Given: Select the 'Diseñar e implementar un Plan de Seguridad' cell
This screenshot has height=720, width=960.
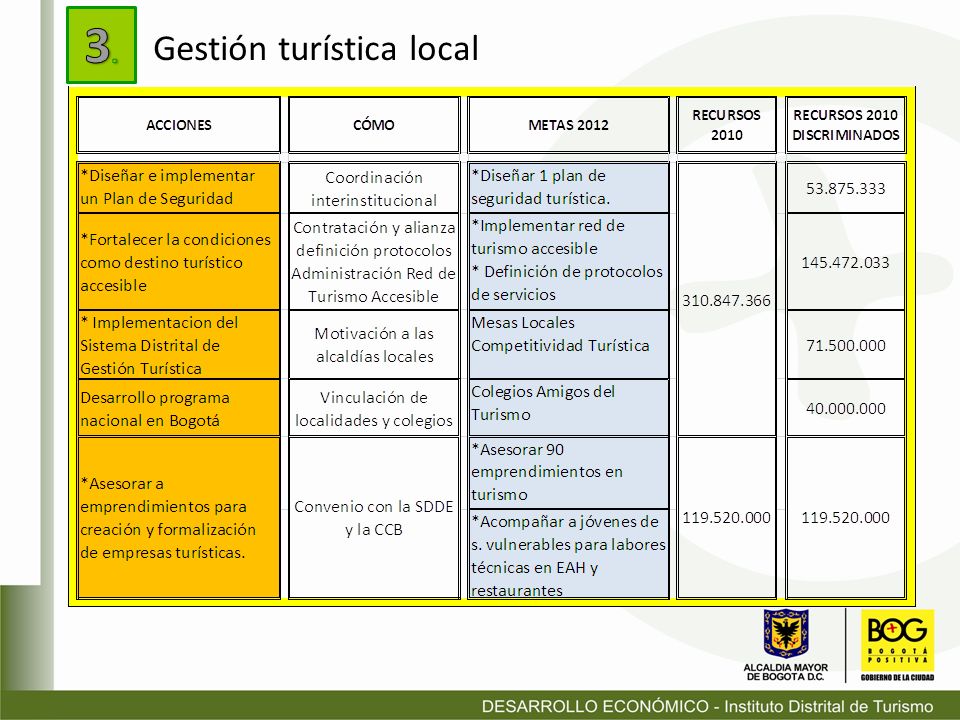Looking at the screenshot, I should 178,187.
